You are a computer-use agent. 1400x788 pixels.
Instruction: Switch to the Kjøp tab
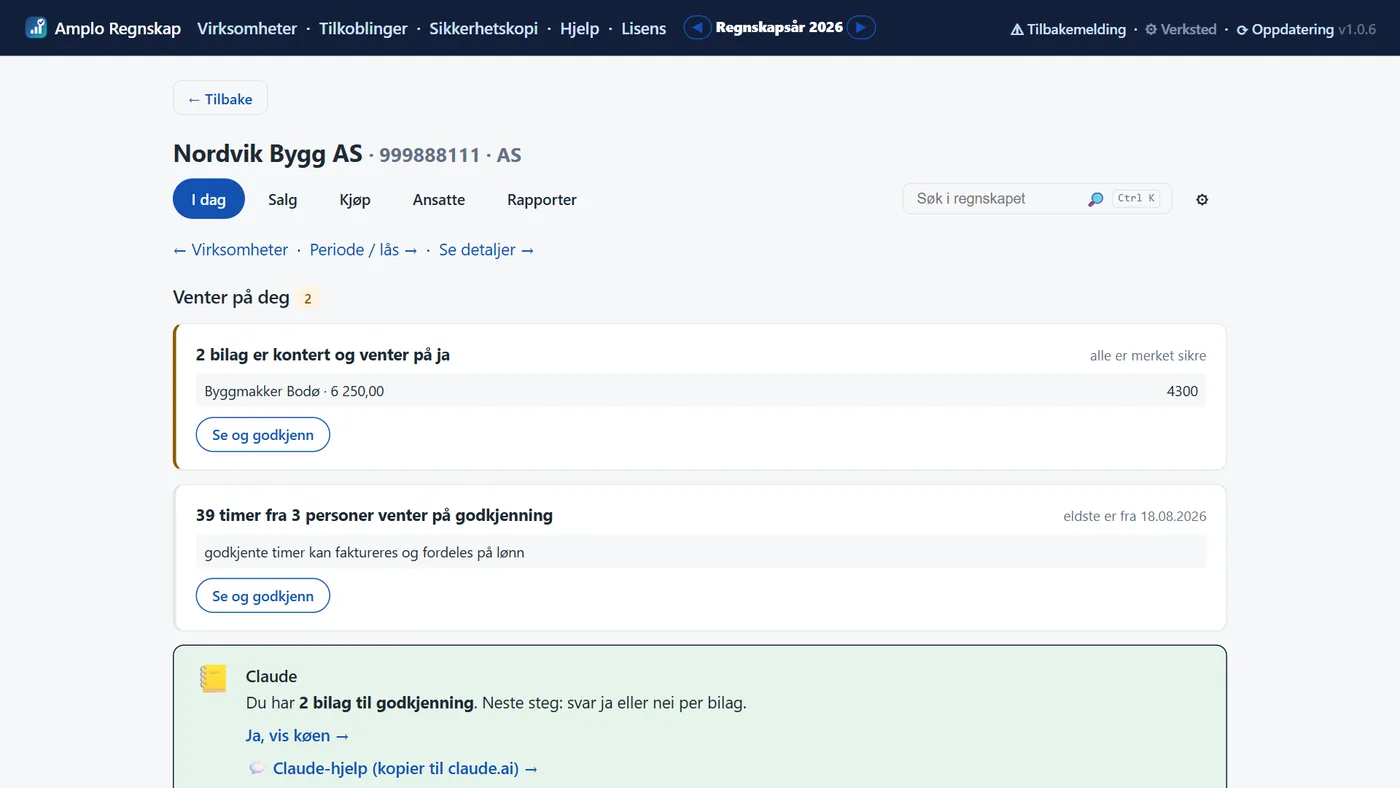pyautogui.click(x=355, y=199)
